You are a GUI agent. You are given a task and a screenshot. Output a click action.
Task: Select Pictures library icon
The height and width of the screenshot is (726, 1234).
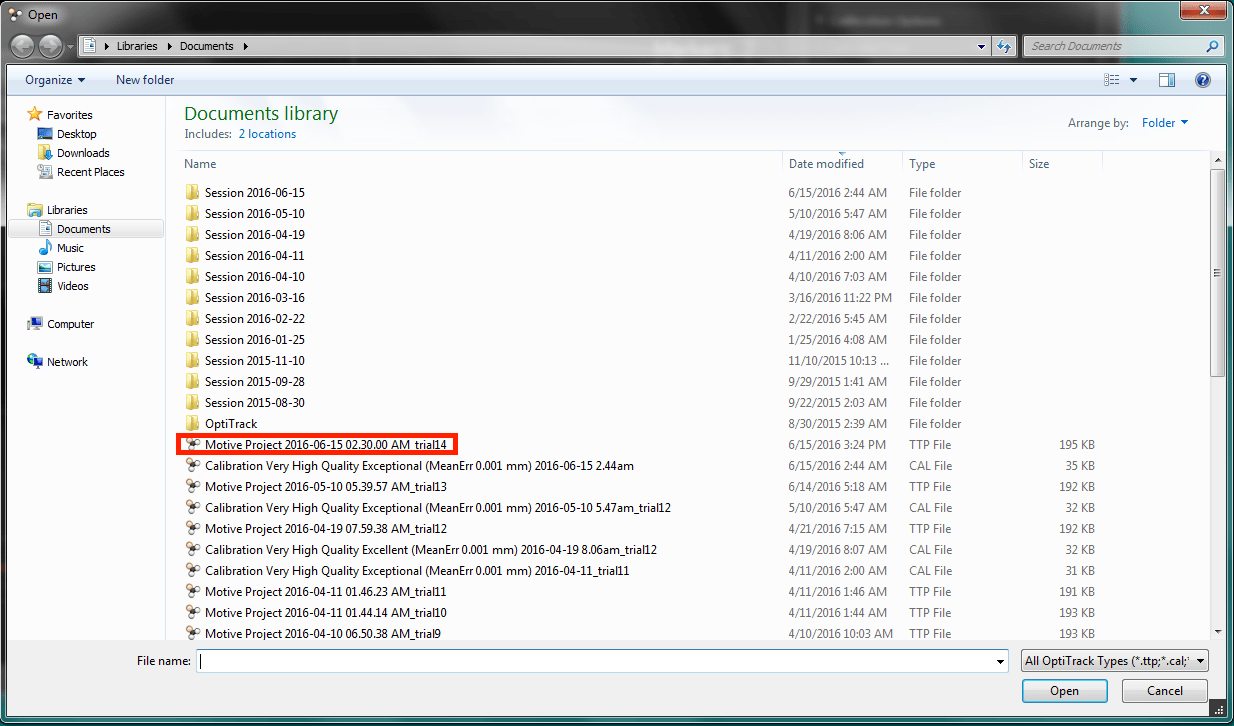[45, 267]
